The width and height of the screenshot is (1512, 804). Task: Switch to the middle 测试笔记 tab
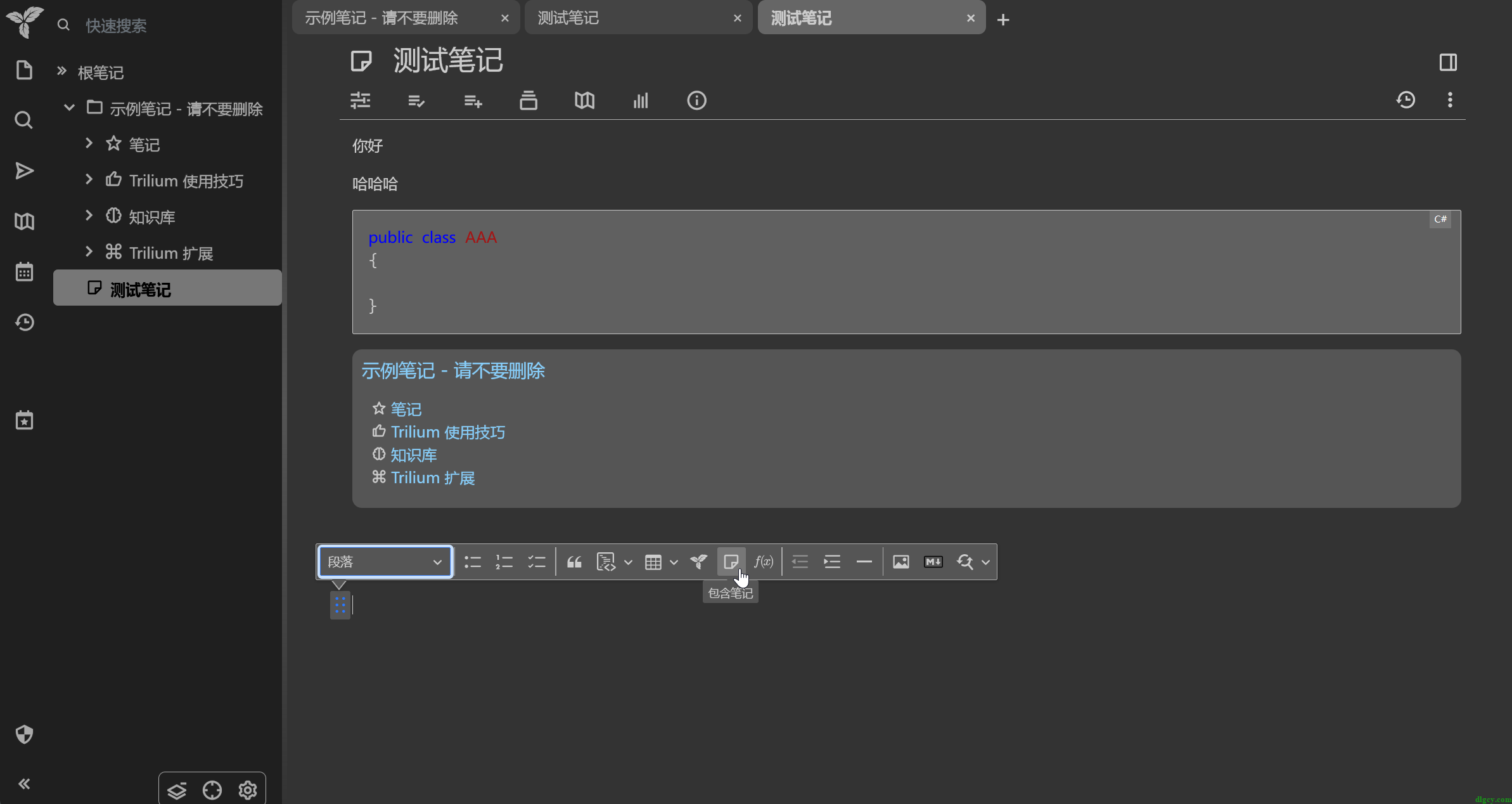[638, 18]
